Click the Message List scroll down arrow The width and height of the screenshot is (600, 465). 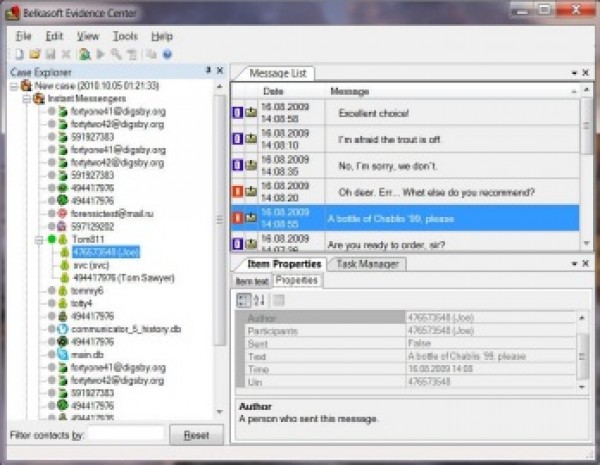pos(586,243)
